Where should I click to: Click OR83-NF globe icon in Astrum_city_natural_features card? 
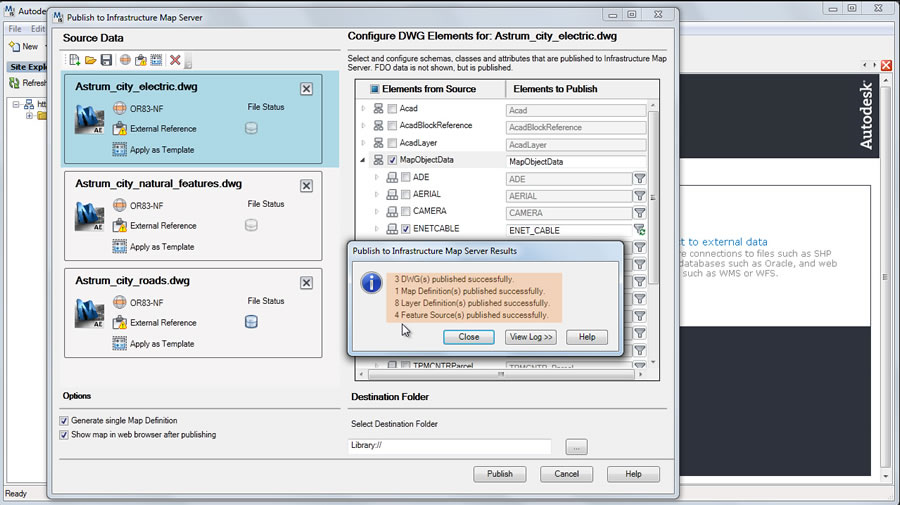point(119,205)
